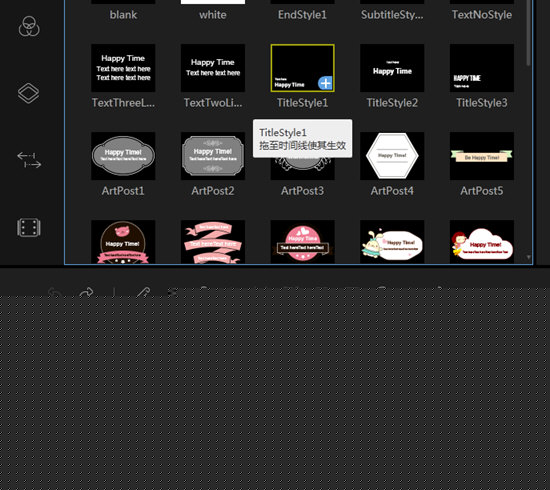Screen dimensions: 550x490
Task: Click the vertical scrollbar thumb of template list
Action: pyautogui.click(x=528, y=33)
